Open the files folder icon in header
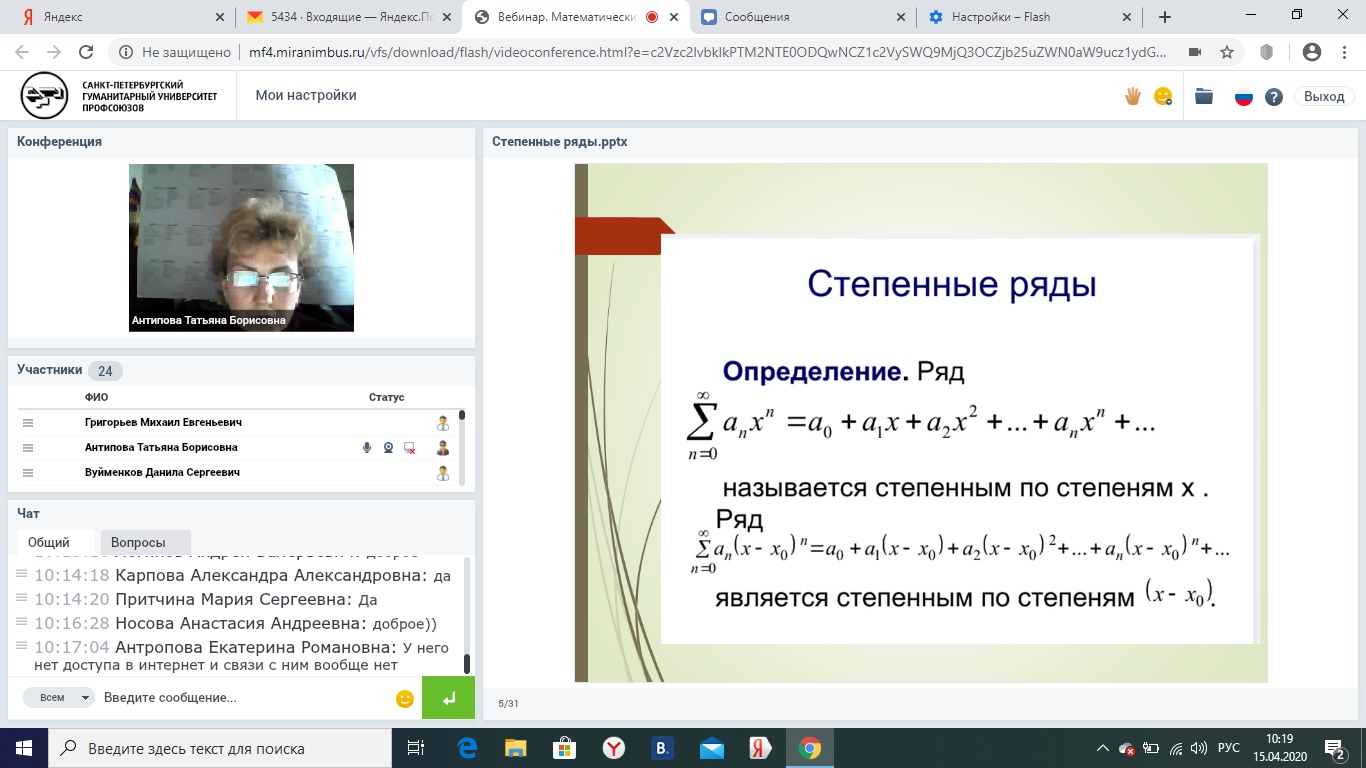1366x768 pixels. pos(1204,96)
